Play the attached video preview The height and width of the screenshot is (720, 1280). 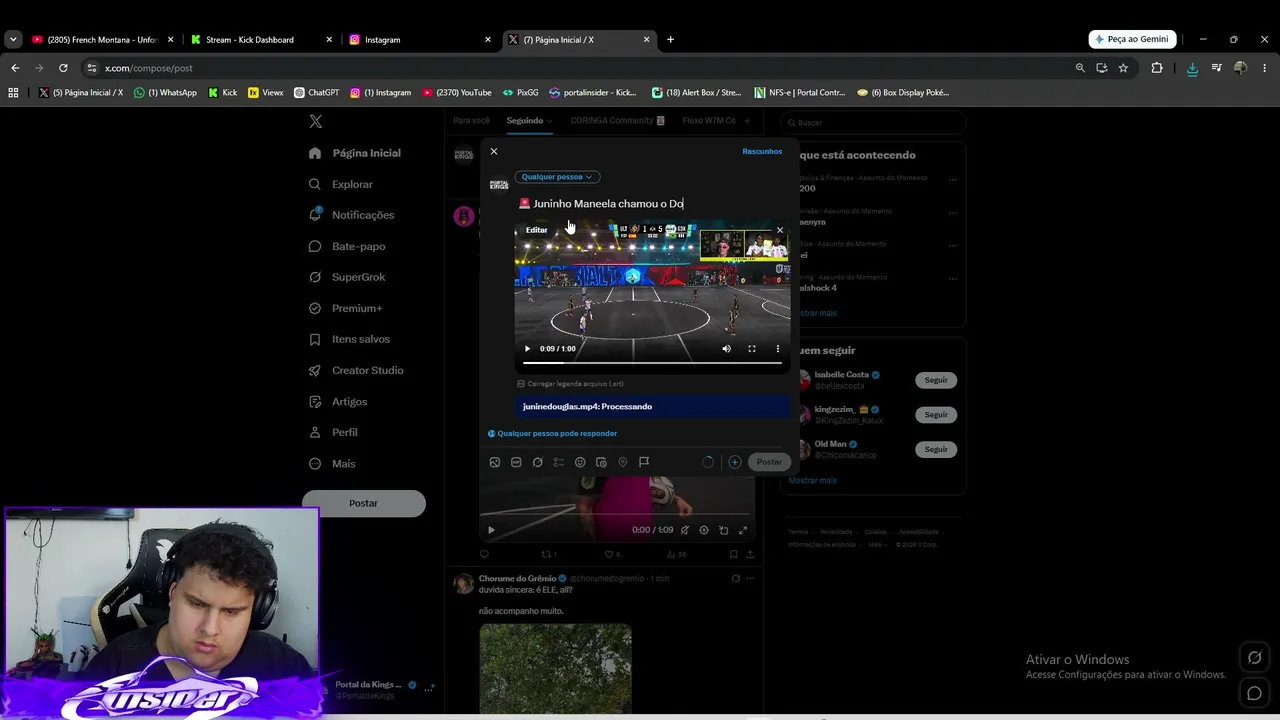coord(527,349)
